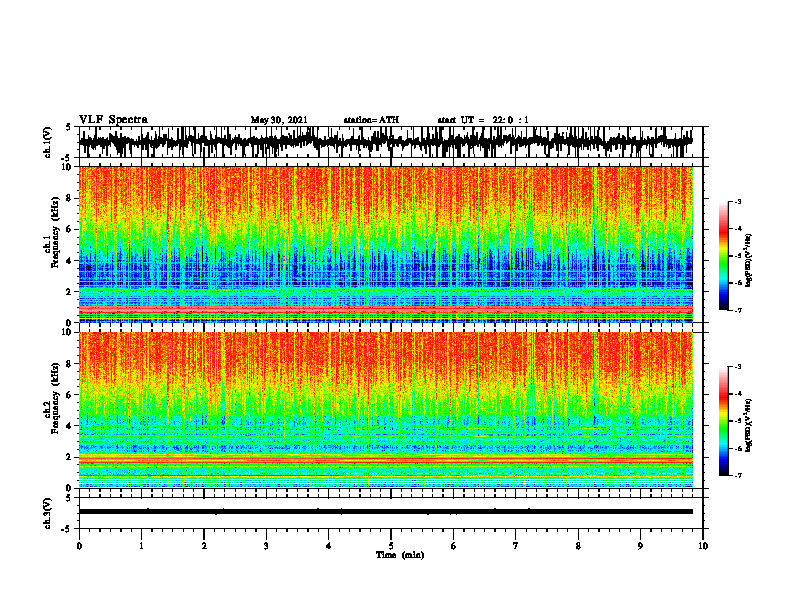Click the time axis tick label "7"
This screenshot has height=612, width=792.
point(516,546)
